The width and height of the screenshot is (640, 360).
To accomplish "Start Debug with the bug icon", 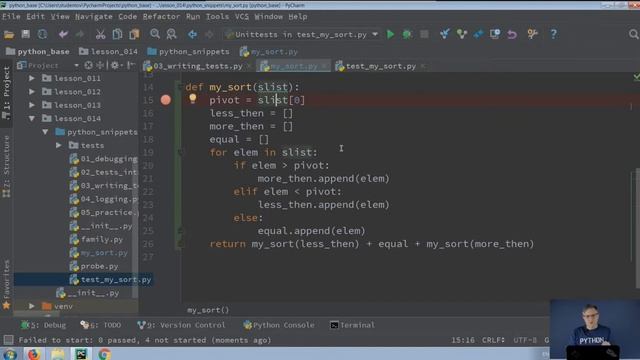I will tap(407, 34).
